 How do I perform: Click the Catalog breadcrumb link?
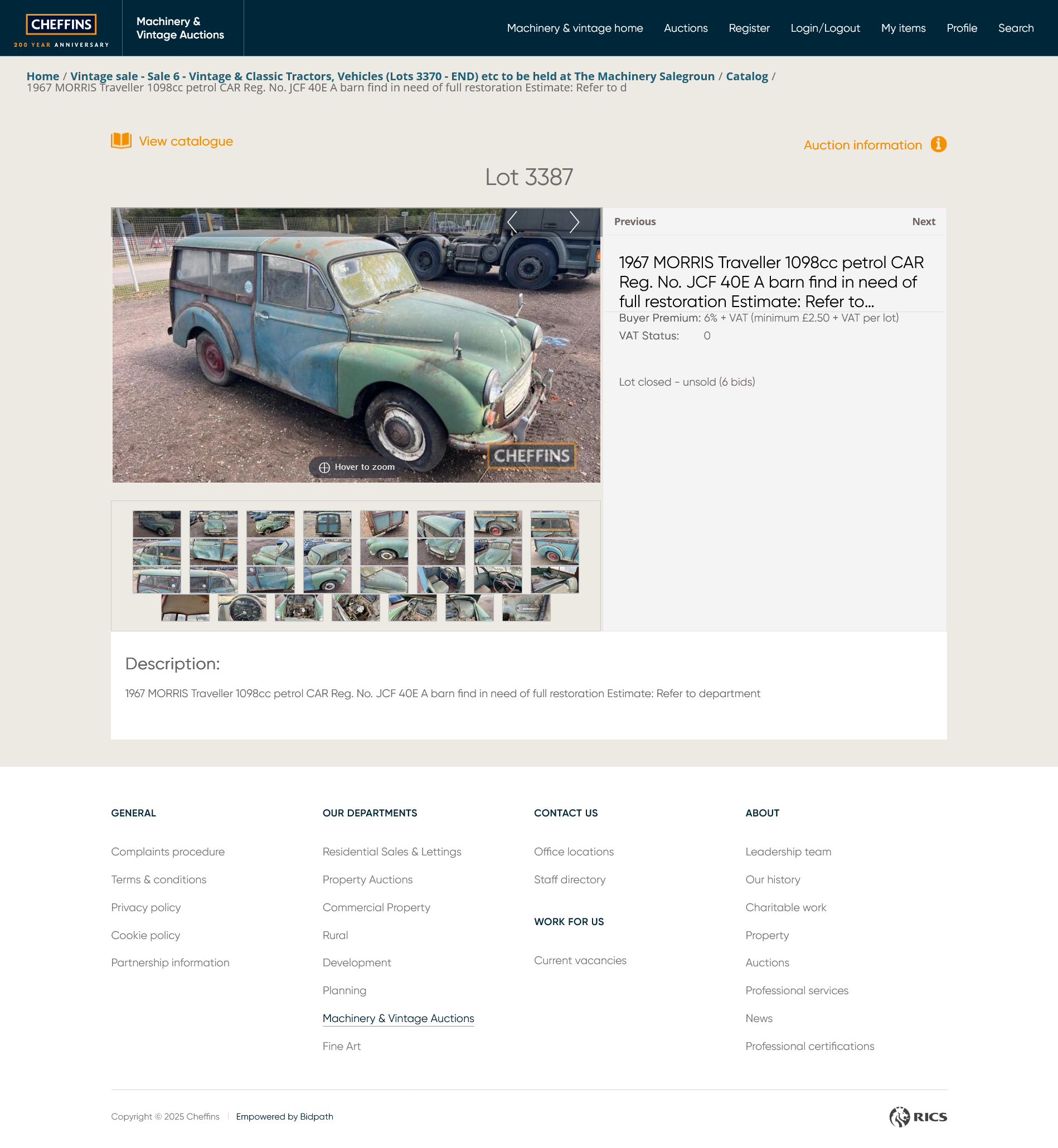click(x=746, y=76)
